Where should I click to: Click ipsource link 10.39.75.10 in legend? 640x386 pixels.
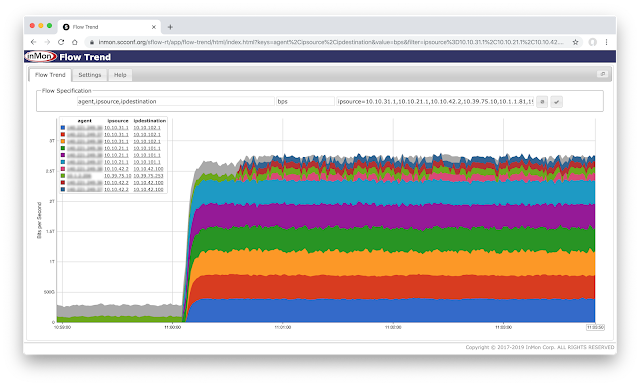[118, 176]
